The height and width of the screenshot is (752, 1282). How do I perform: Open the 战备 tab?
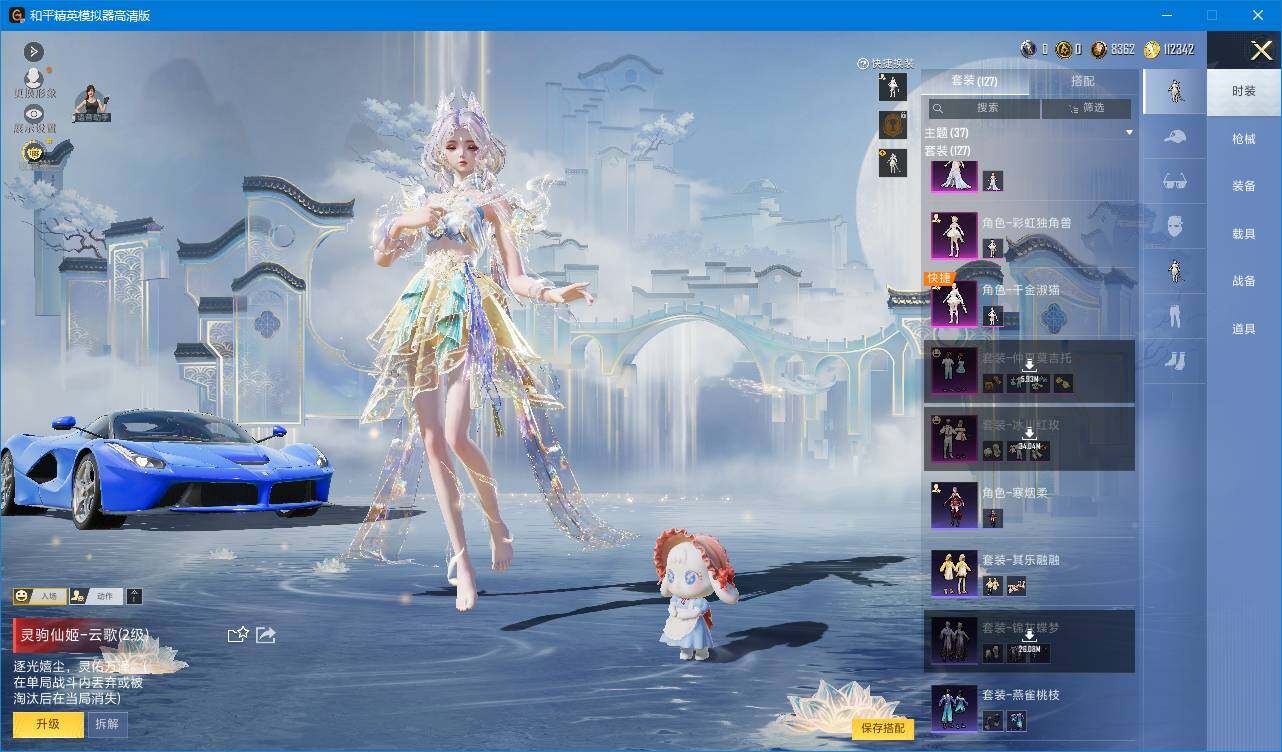1244,281
